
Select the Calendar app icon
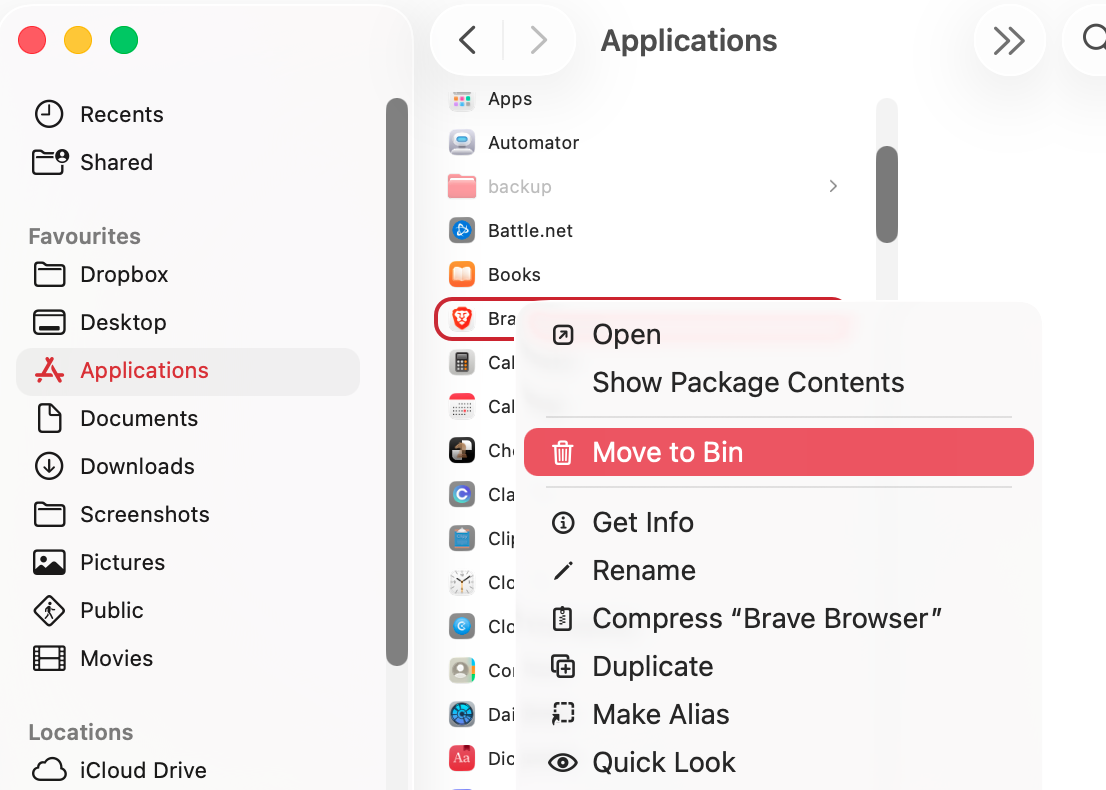pyautogui.click(x=462, y=406)
